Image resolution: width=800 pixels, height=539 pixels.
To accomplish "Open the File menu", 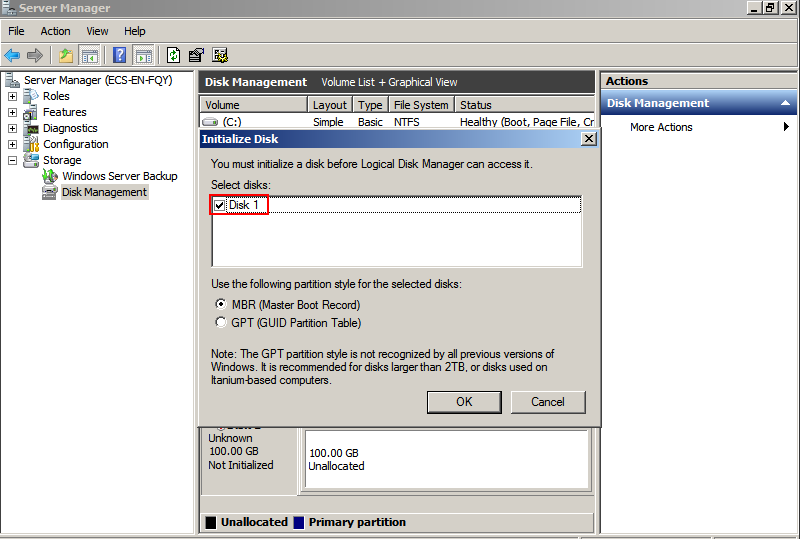I will tap(16, 31).
